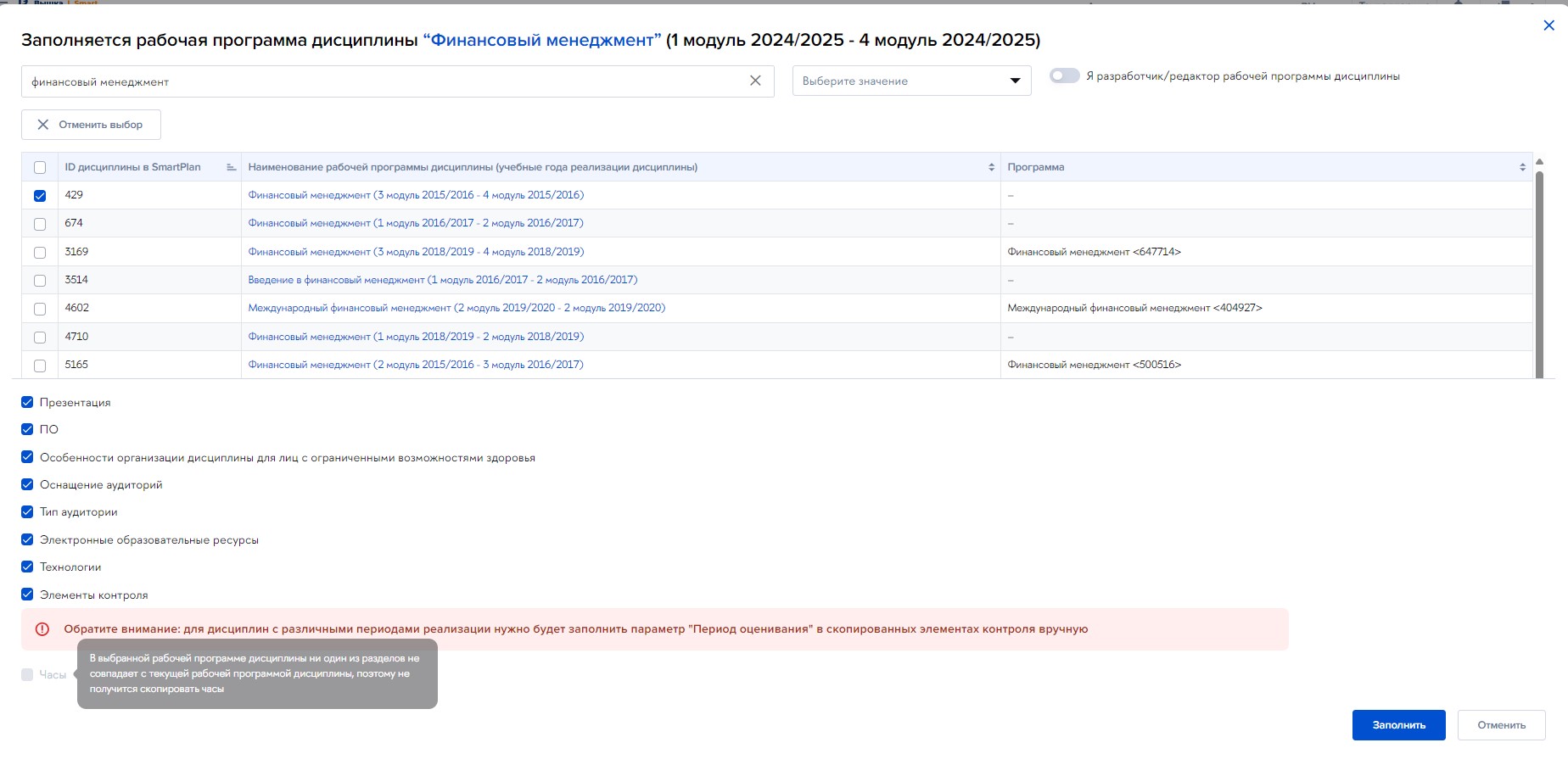Viewport: 1568px width, 765px height.
Task: Uncheck Элементы контроля checkbox
Action: pos(27,595)
